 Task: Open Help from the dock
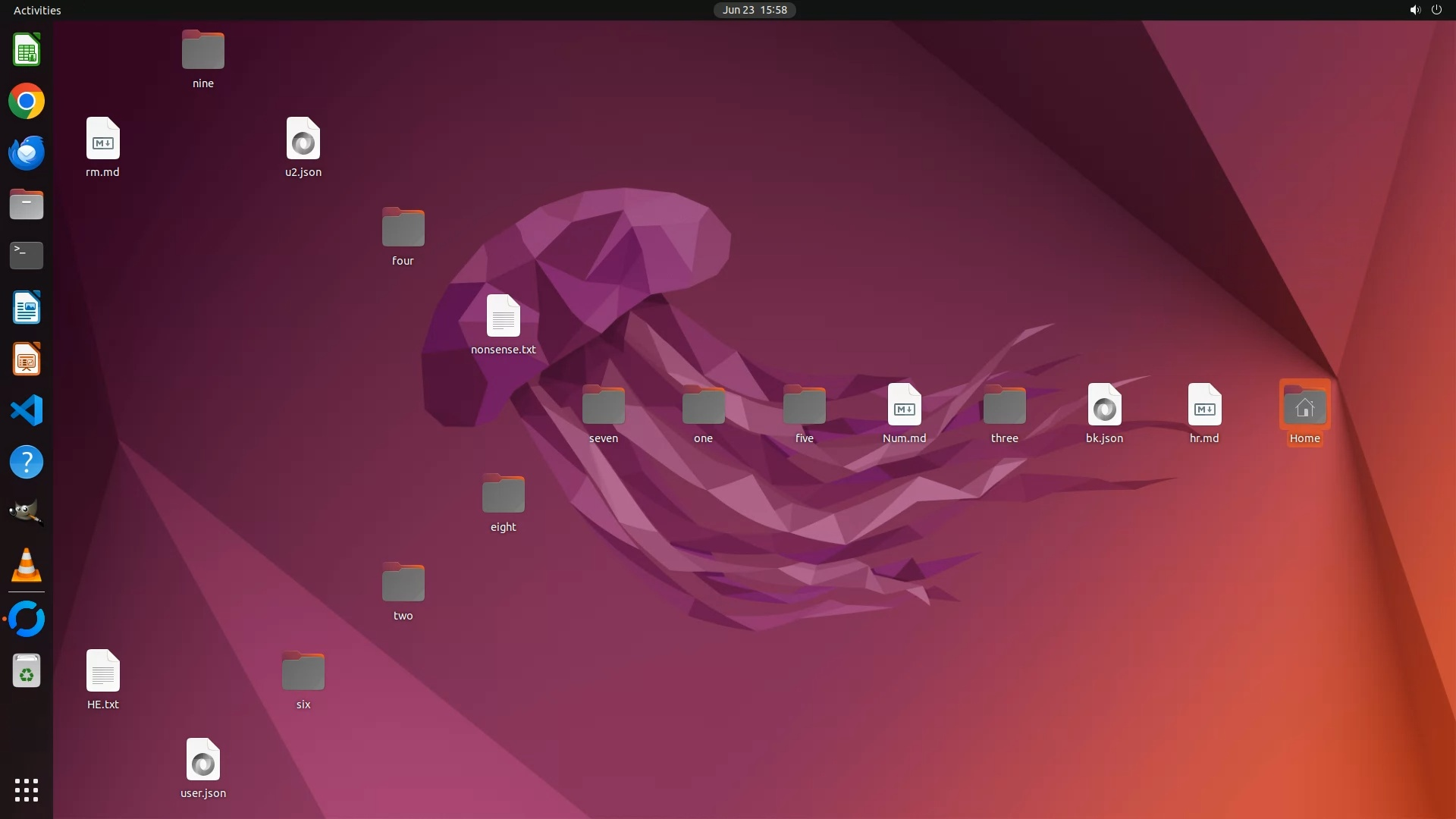click(x=27, y=463)
